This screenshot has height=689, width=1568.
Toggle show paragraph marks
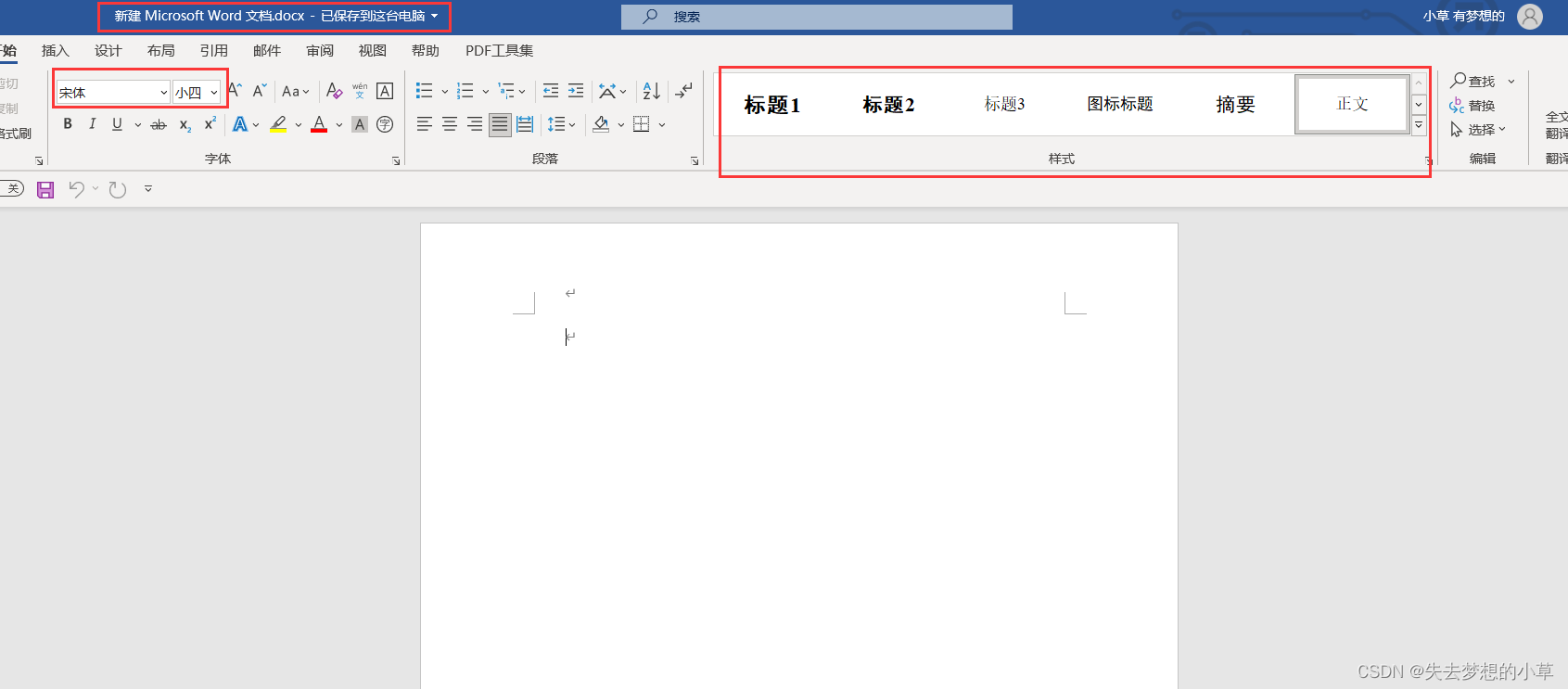pos(684,91)
